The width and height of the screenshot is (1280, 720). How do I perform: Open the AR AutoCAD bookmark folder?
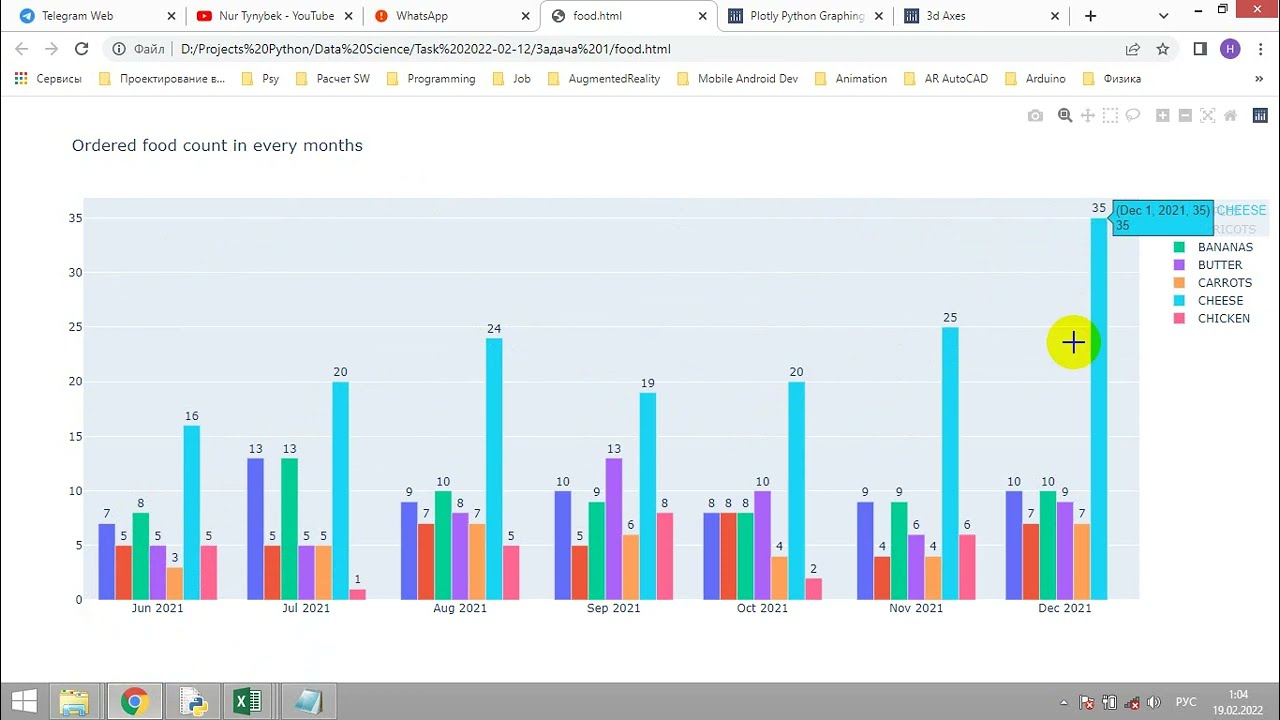pyautogui.click(x=946, y=78)
